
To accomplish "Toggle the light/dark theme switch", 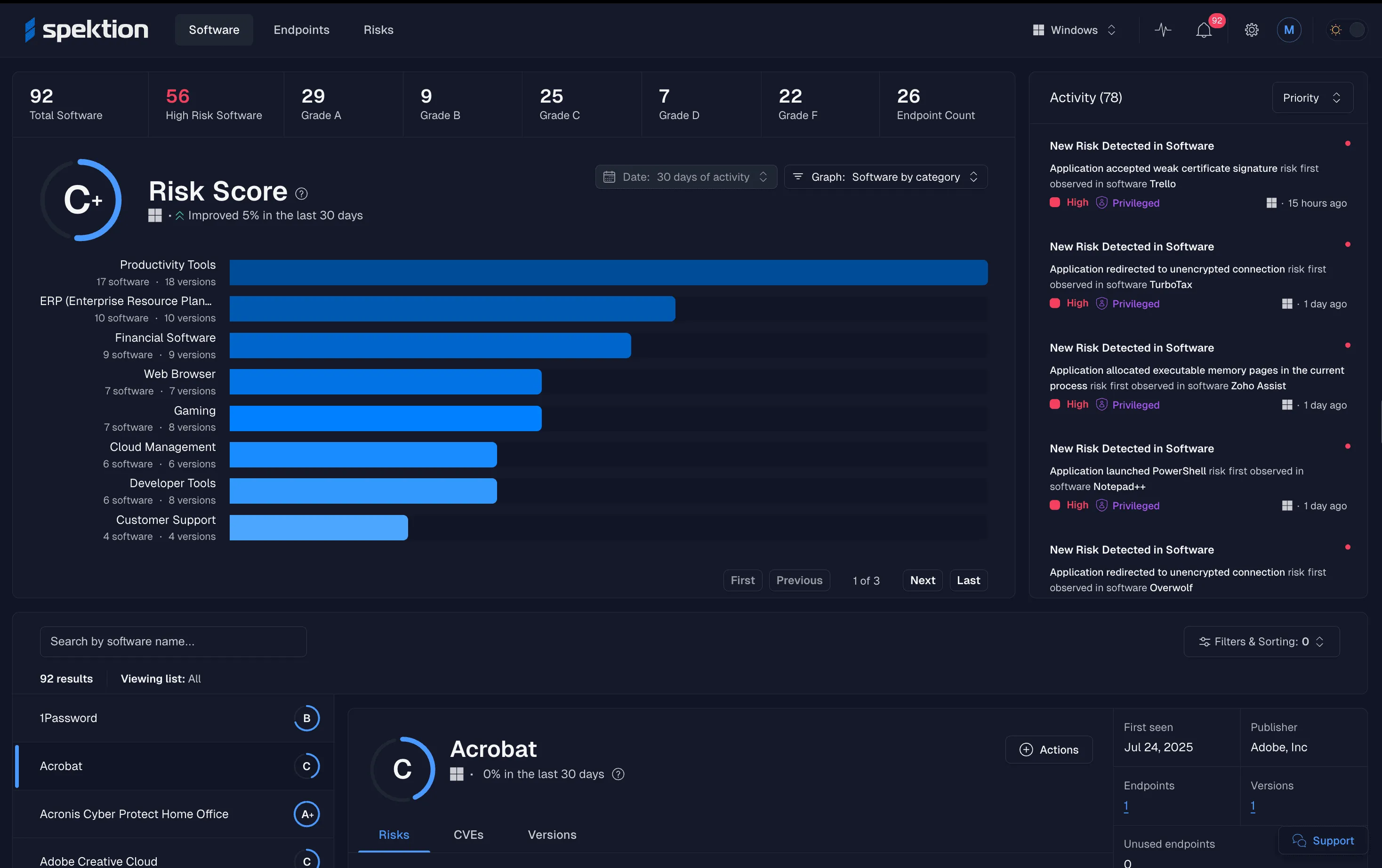I will [x=1346, y=30].
